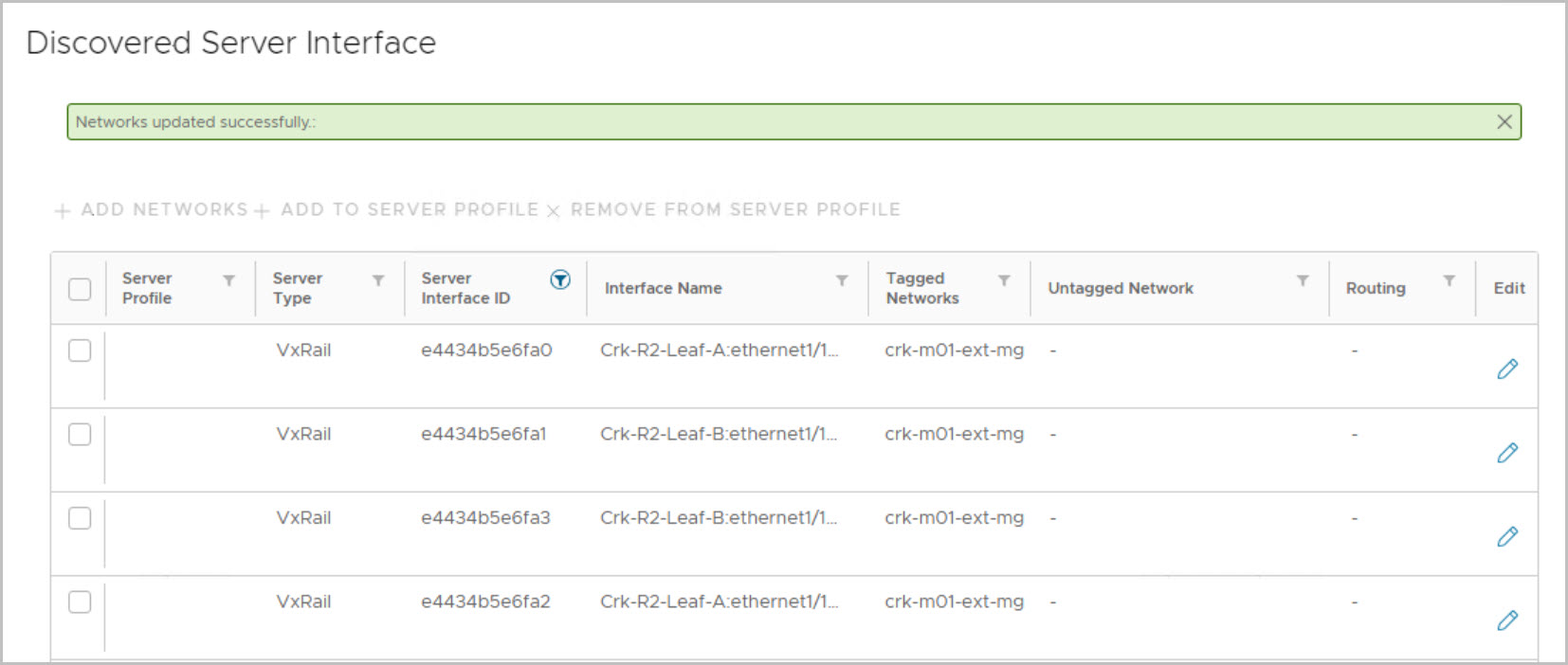Filter the Server Profile column
The height and width of the screenshot is (665, 1568).
point(228,280)
